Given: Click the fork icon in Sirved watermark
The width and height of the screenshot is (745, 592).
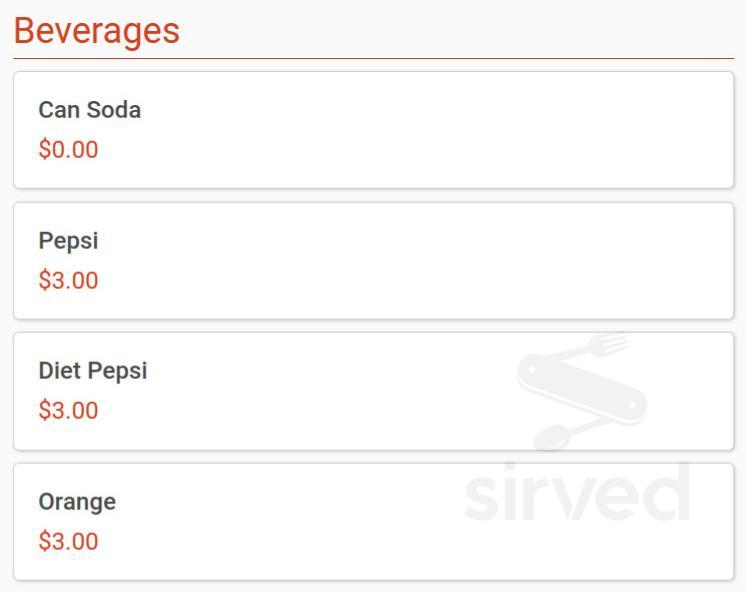Looking at the screenshot, I should pos(607,344).
